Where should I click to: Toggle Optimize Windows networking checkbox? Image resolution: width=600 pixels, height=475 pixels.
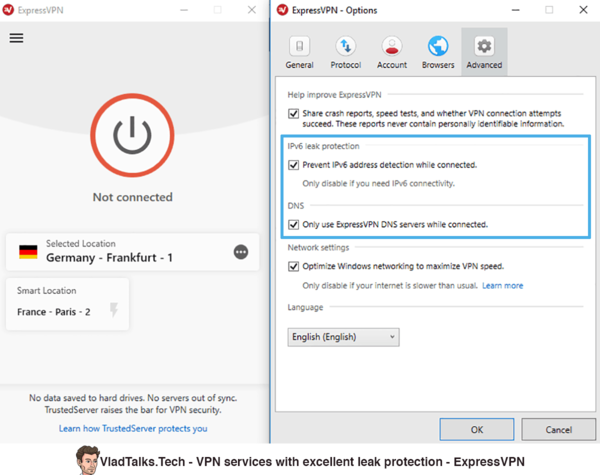[x=293, y=266]
